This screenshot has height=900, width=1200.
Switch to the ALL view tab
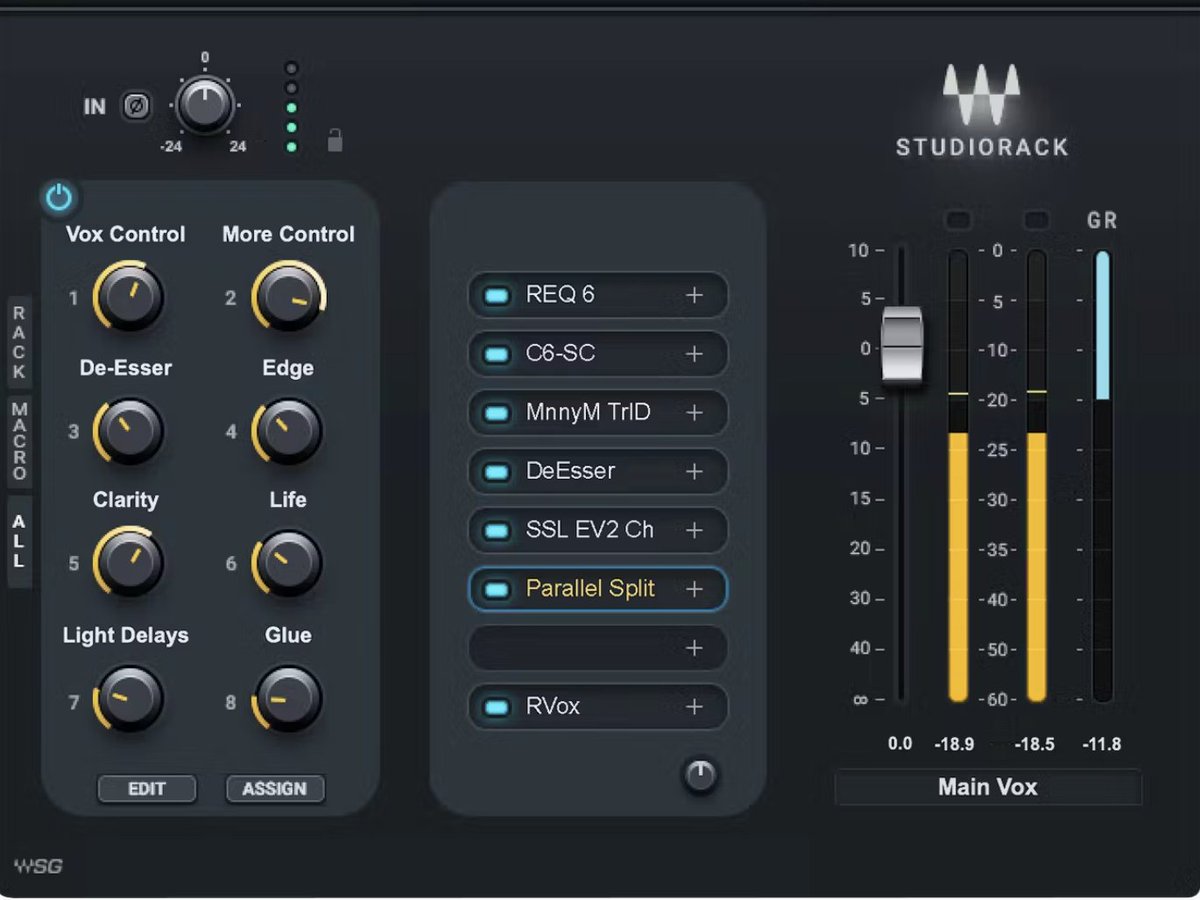19,541
